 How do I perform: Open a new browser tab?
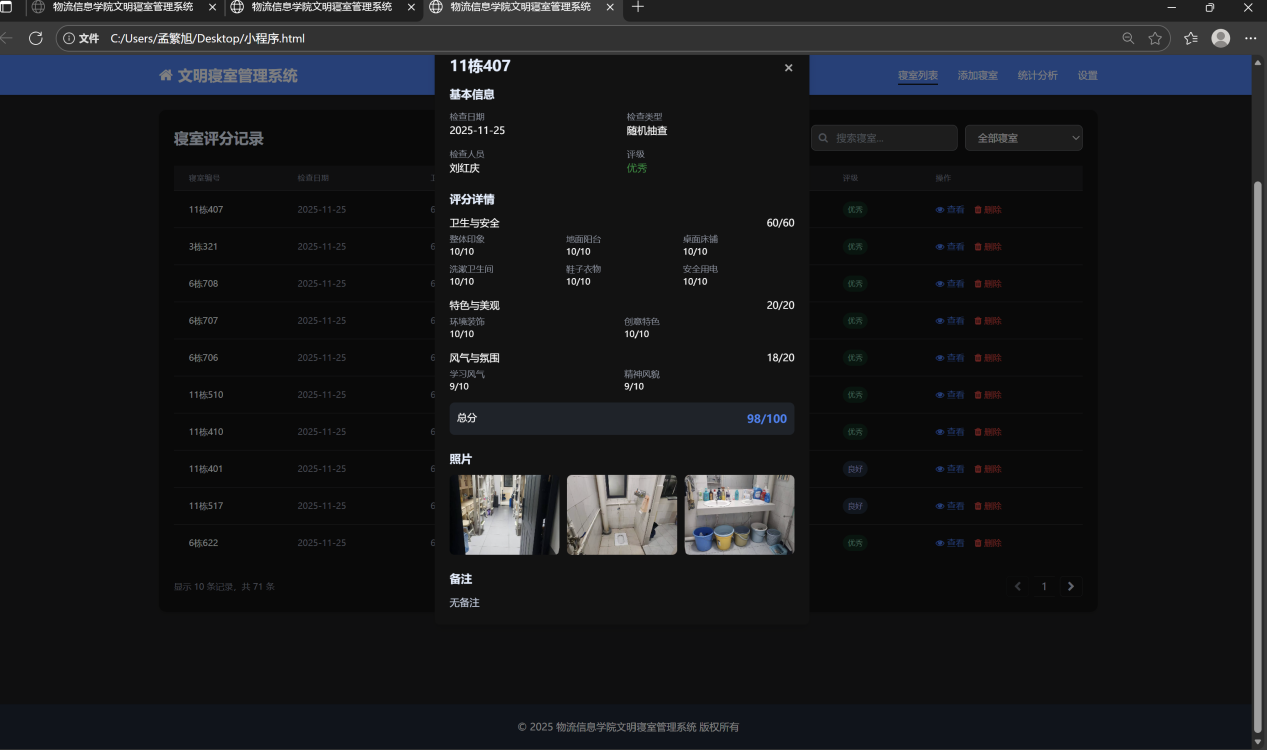[x=638, y=7]
